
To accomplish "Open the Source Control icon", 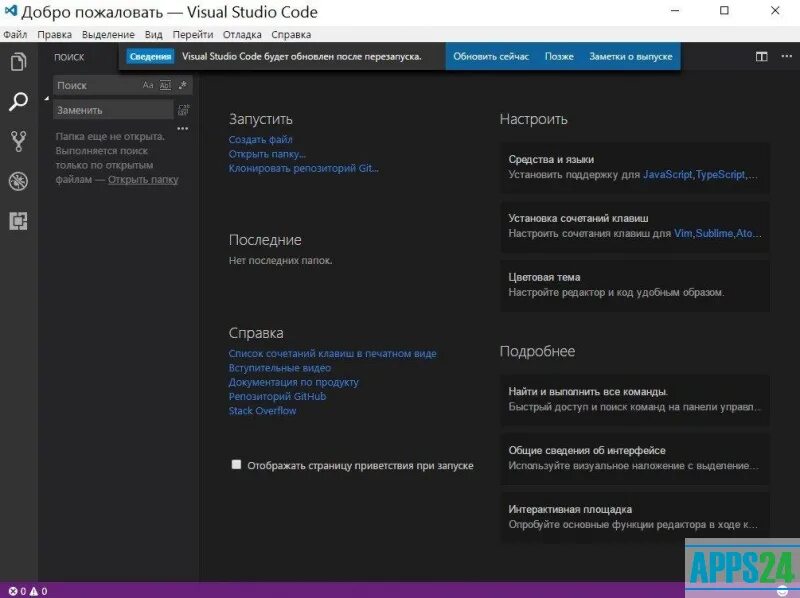I will pos(18,141).
